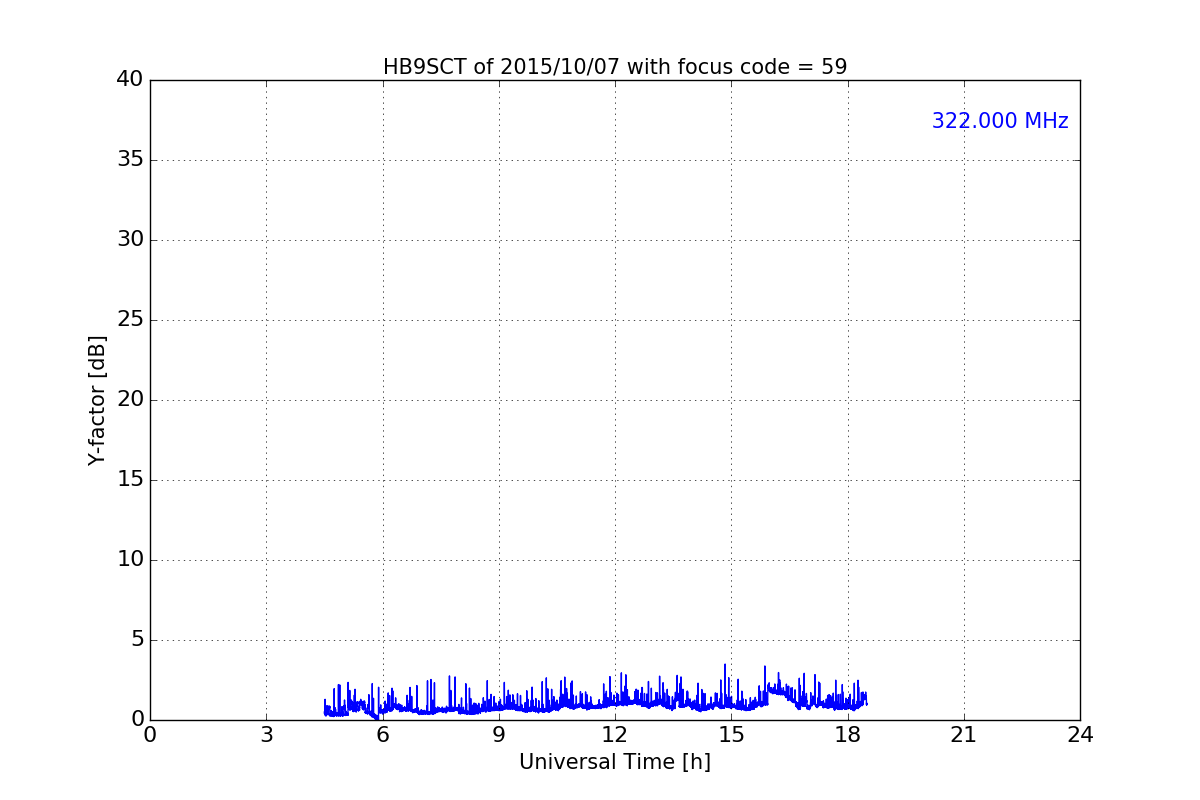Screen dimensions: 1200x800
Task: Click the y-axis tick label 15
Action: (x=130, y=480)
